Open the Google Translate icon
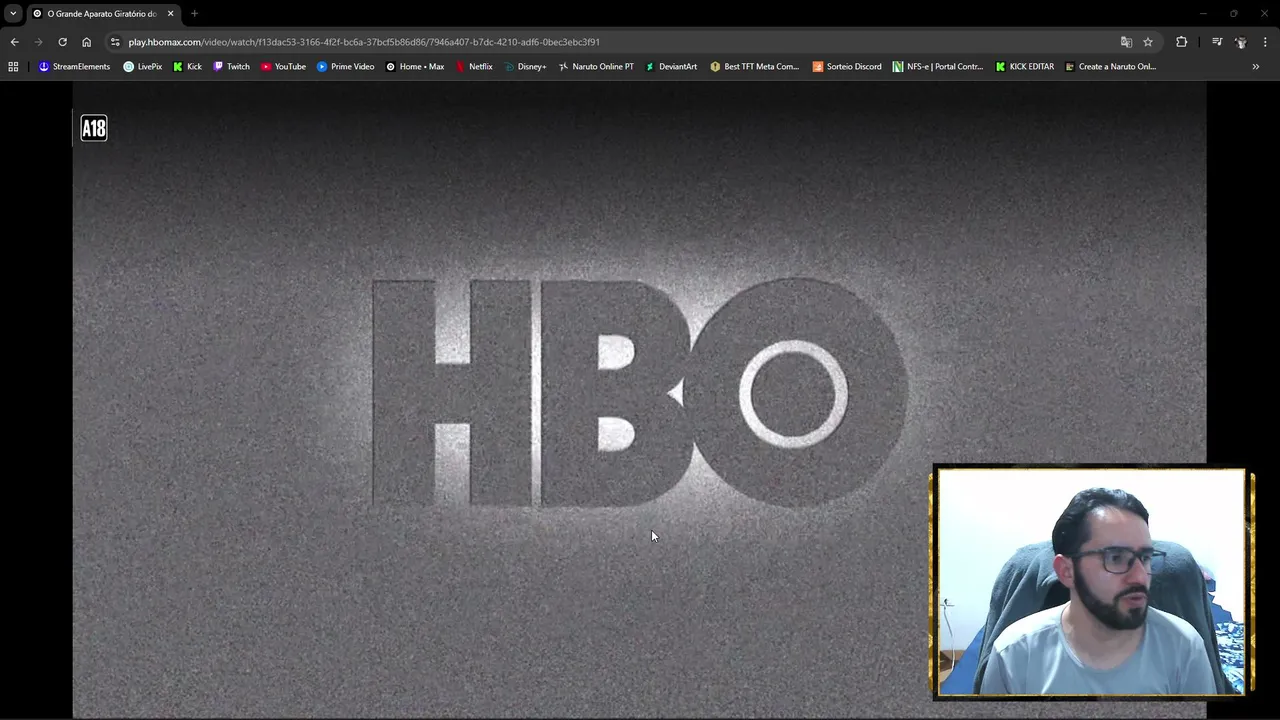 pyautogui.click(x=1126, y=42)
